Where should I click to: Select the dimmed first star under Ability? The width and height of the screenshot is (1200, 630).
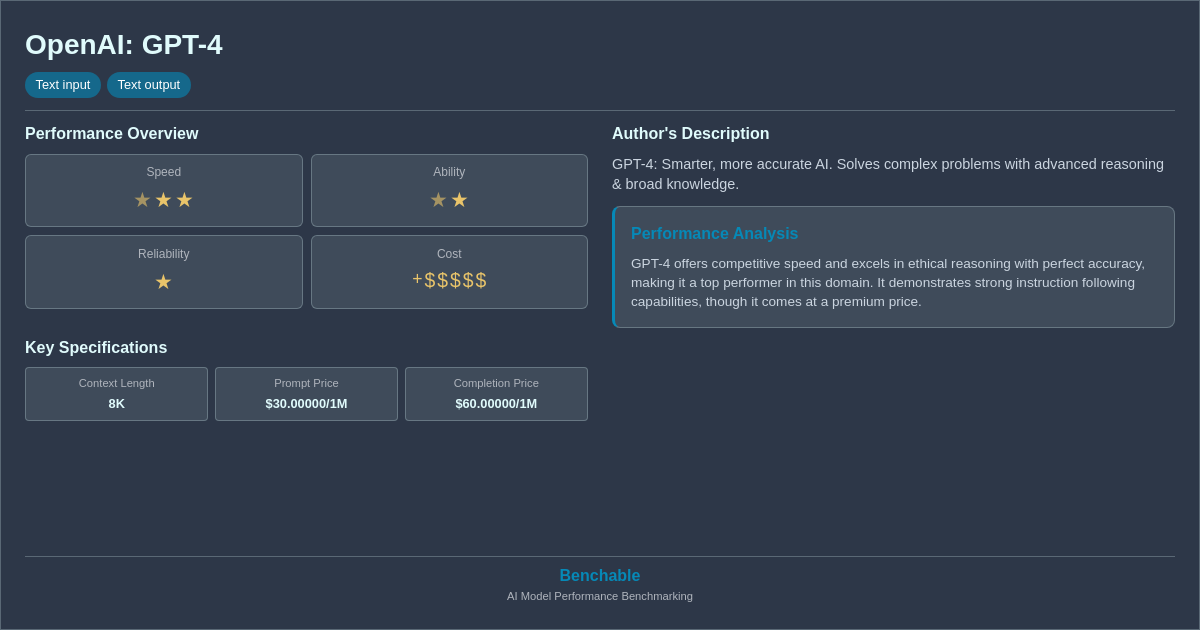tap(438, 200)
